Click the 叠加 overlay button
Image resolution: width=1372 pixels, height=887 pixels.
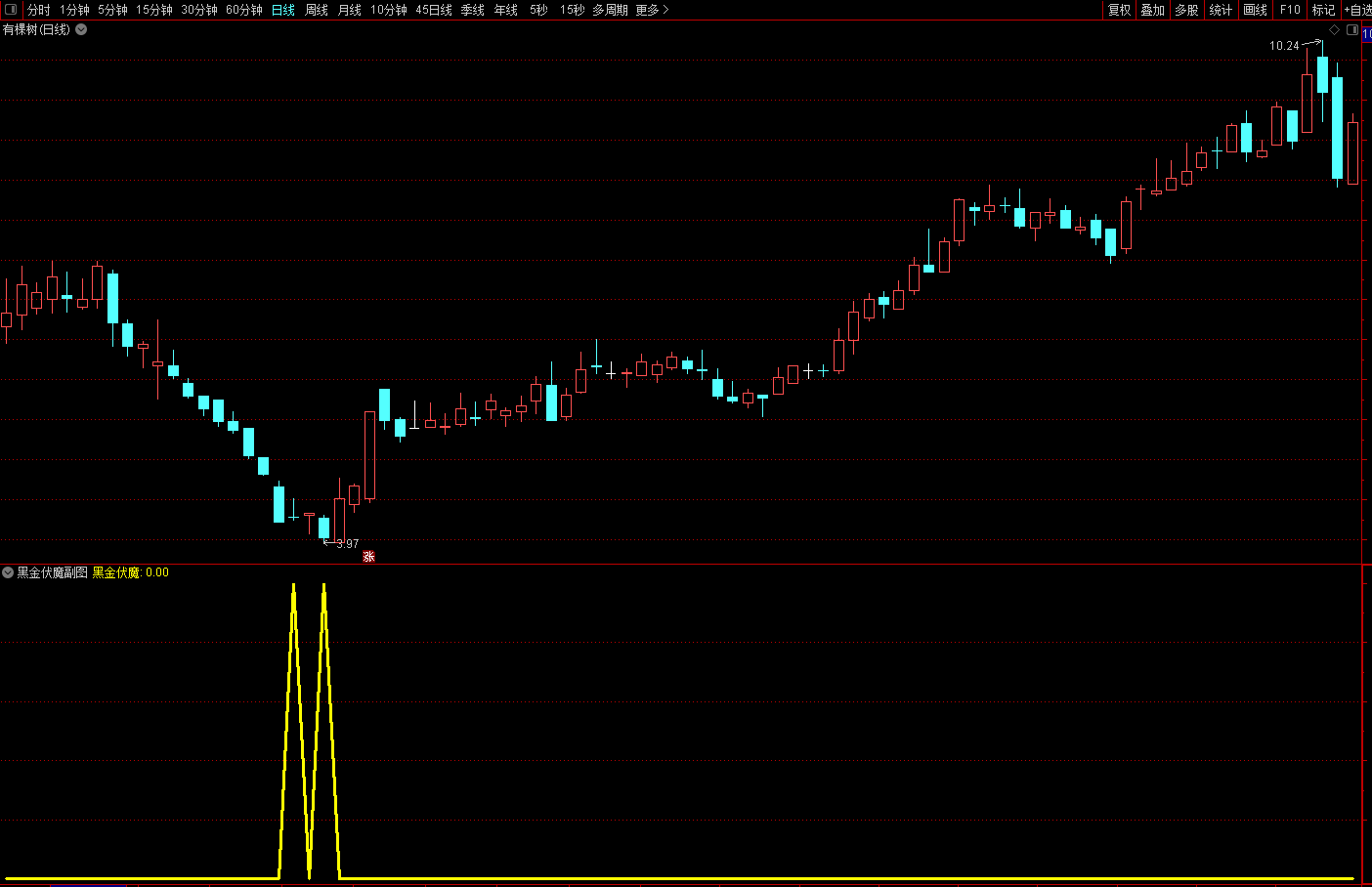[x=1153, y=10]
